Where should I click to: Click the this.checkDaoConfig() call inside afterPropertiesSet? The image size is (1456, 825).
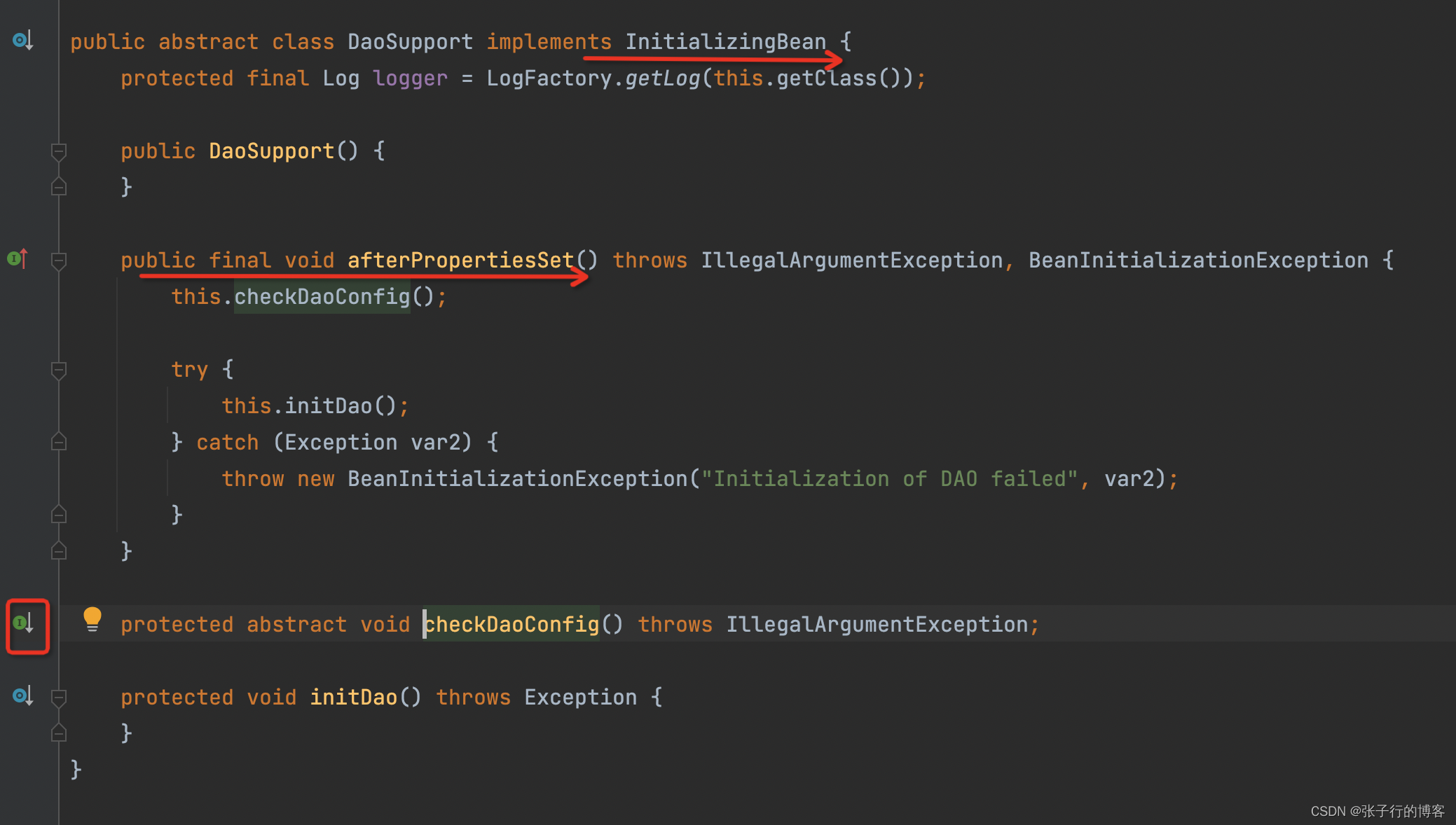click(x=322, y=297)
